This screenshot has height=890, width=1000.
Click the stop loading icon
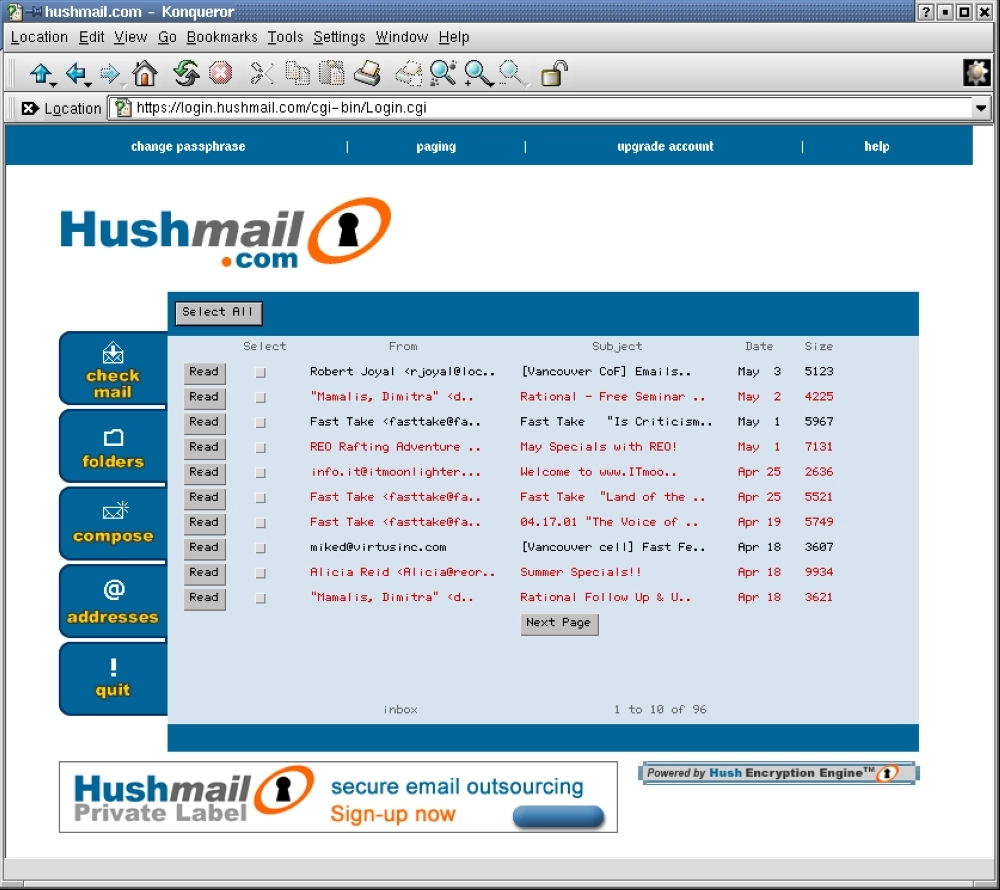(x=220, y=72)
